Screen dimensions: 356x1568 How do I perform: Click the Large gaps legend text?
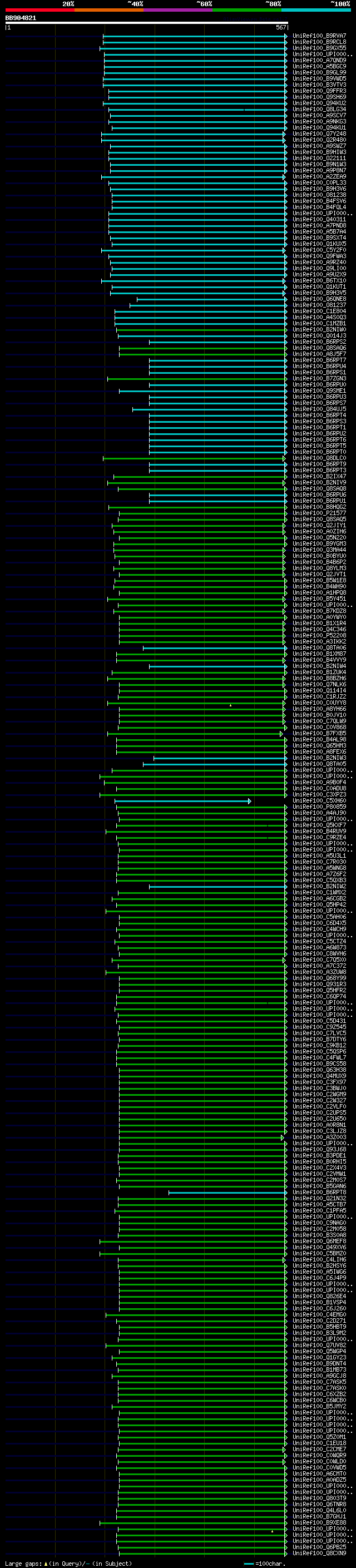(x=68, y=1564)
